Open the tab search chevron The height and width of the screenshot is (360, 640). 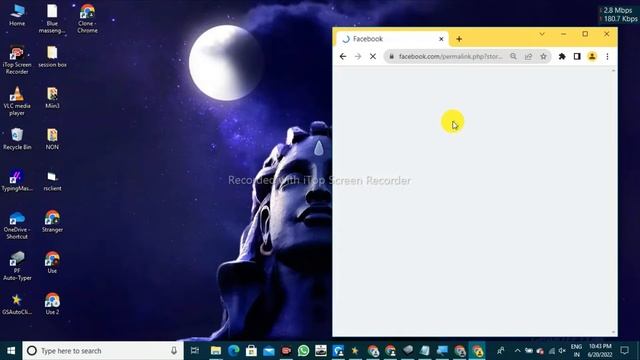point(542,34)
